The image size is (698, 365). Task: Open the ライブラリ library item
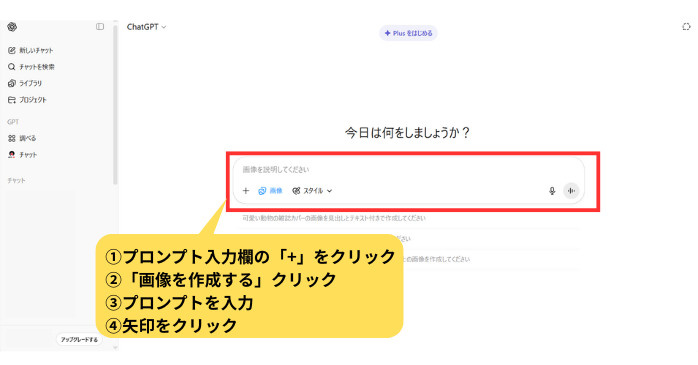[25, 83]
